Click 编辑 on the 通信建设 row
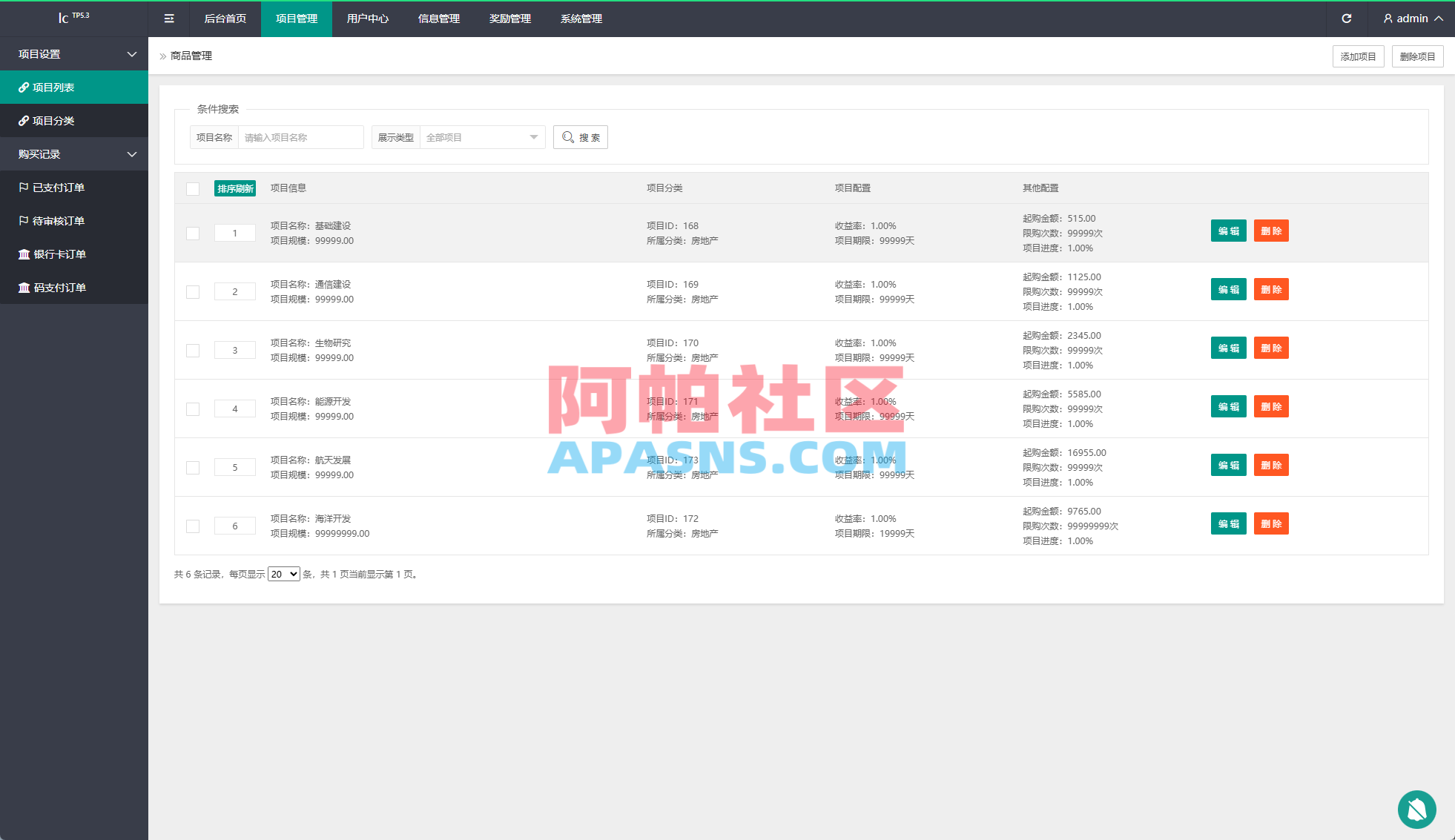The height and width of the screenshot is (840, 1455). coord(1228,289)
